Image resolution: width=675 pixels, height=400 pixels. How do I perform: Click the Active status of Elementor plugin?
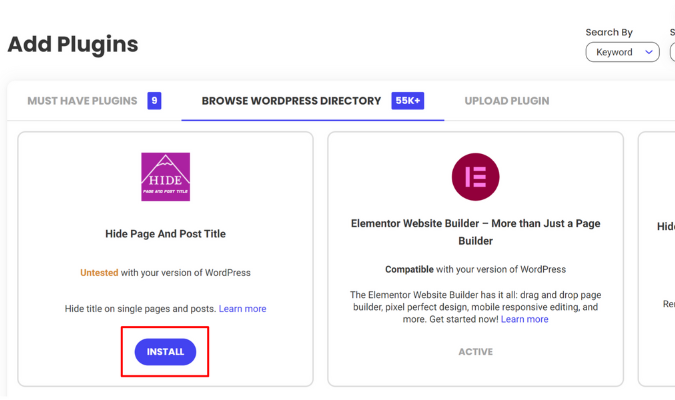pyautogui.click(x=475, y=352)
